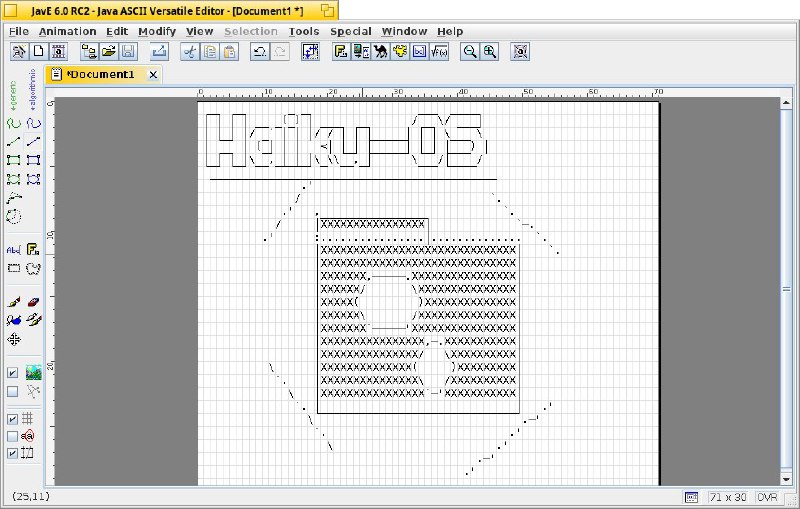
Task: Open the Animation menu
Action: pyautogui.click(x=67, y=31)
